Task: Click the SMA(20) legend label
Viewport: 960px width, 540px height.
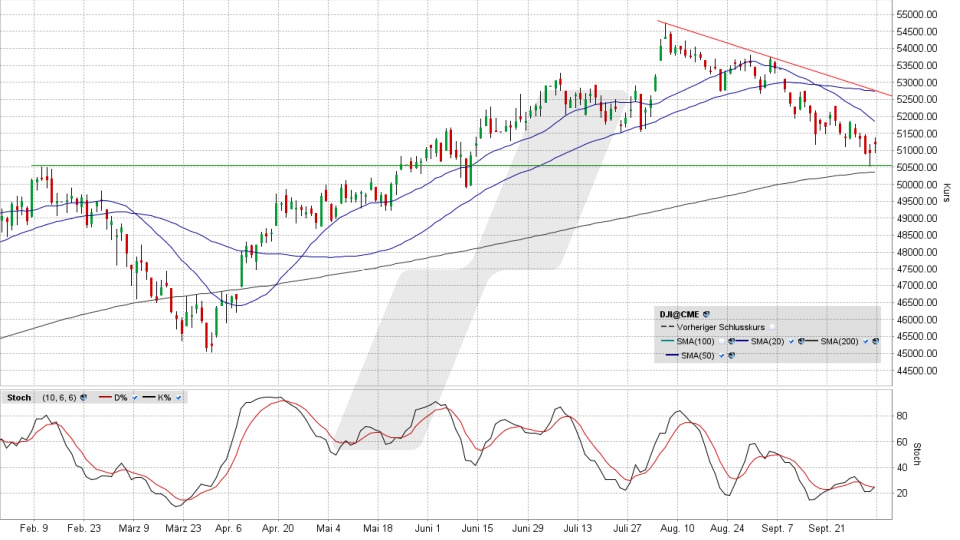Action: (x=768, y=341)
